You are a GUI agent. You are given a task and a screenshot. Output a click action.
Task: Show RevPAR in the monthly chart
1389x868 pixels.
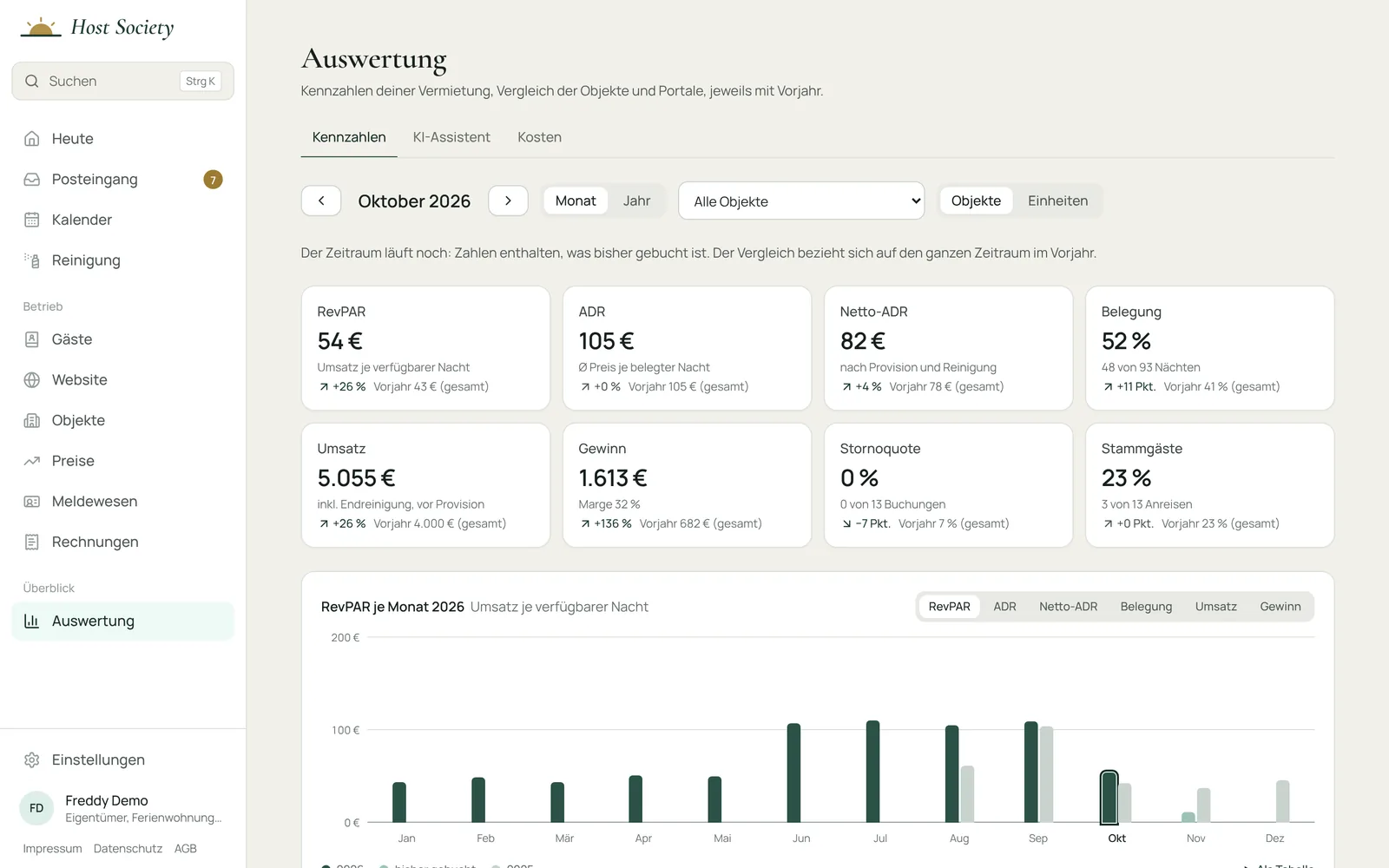tap(949, 607)
